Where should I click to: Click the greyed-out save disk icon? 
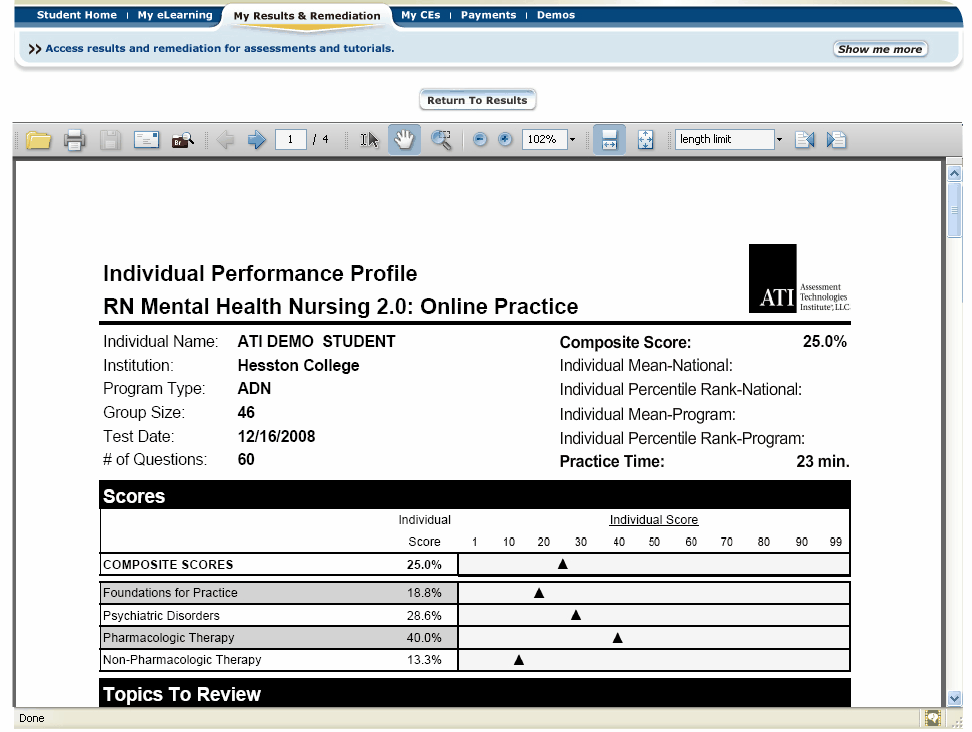tap(110, 140)
